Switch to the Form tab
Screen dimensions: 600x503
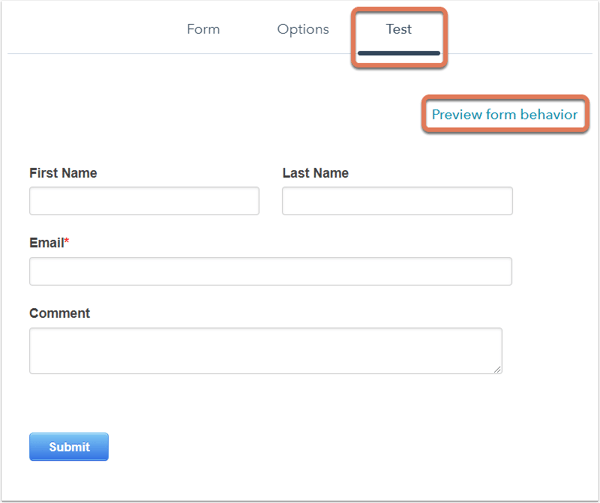[x=203, y=29]
